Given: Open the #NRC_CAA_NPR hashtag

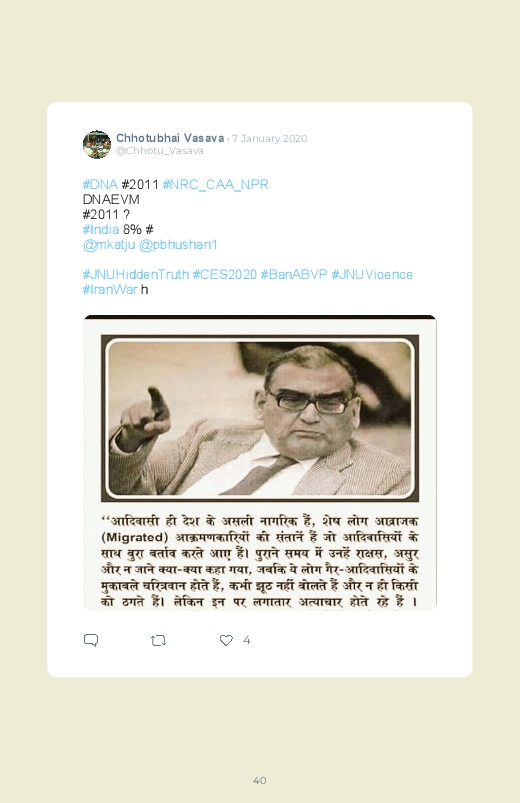Looking at the screenshot, I should 215,184.
